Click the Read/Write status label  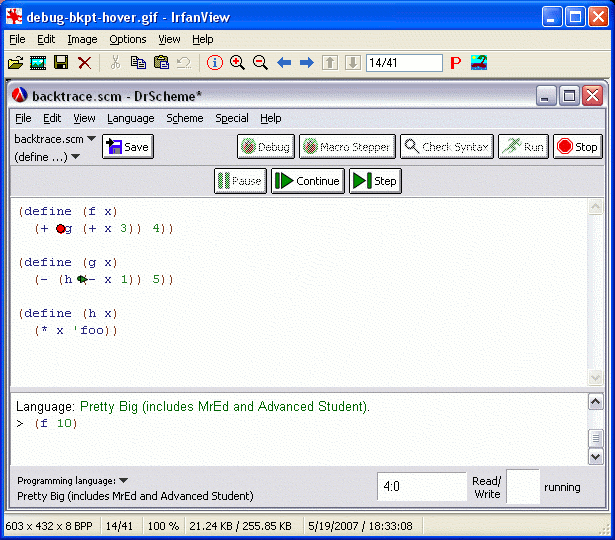(486, 487)
